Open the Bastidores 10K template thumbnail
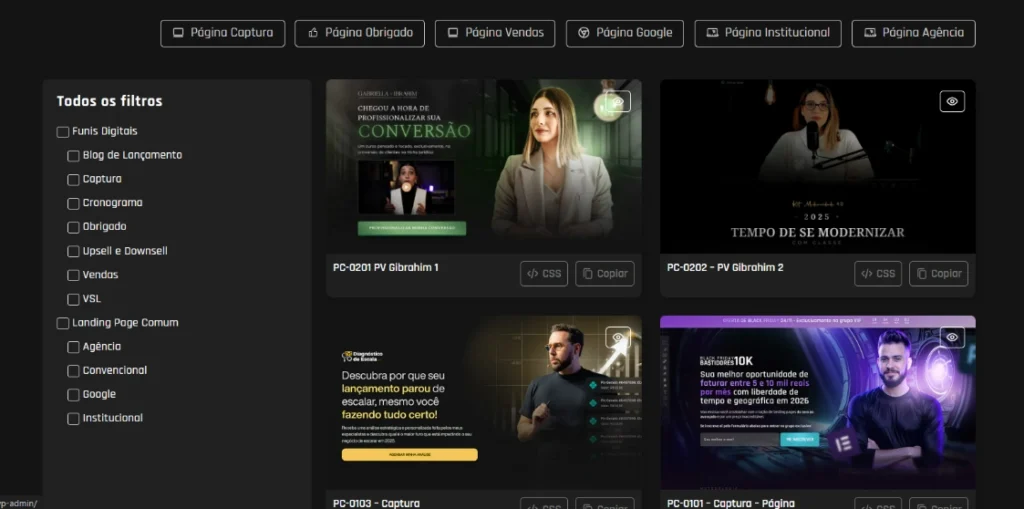The width and height of the screenshot is (1024, 509). [x=818, y=402]
